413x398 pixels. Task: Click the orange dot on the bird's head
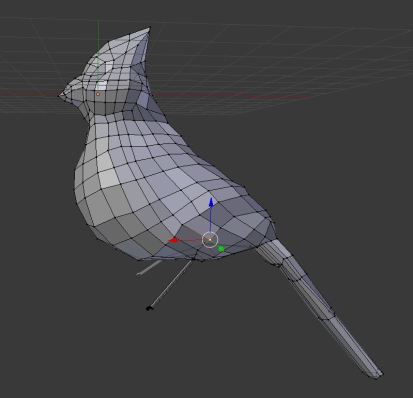coord(98,94)
